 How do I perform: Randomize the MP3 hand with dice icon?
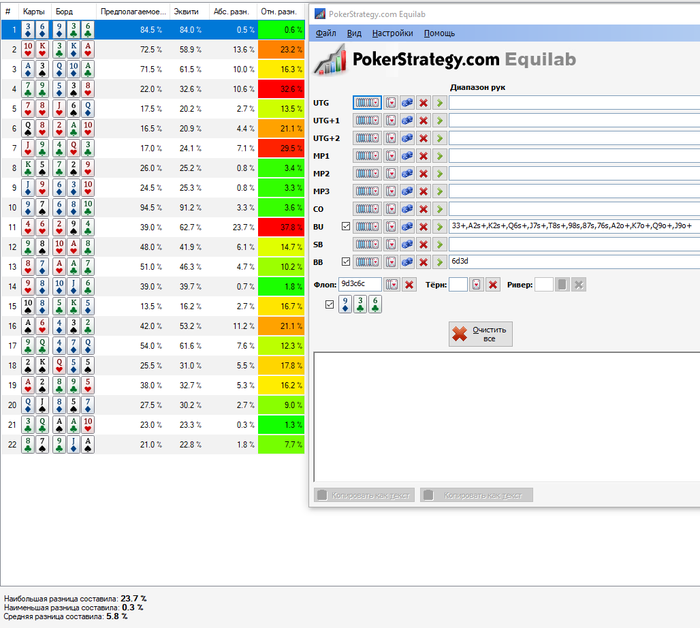click(x=407, y=191)
